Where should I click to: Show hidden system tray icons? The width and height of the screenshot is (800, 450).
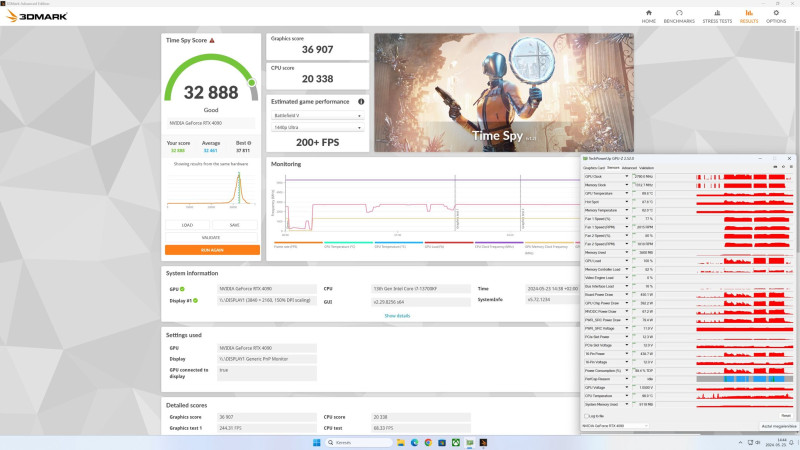(x=740, y=442)
